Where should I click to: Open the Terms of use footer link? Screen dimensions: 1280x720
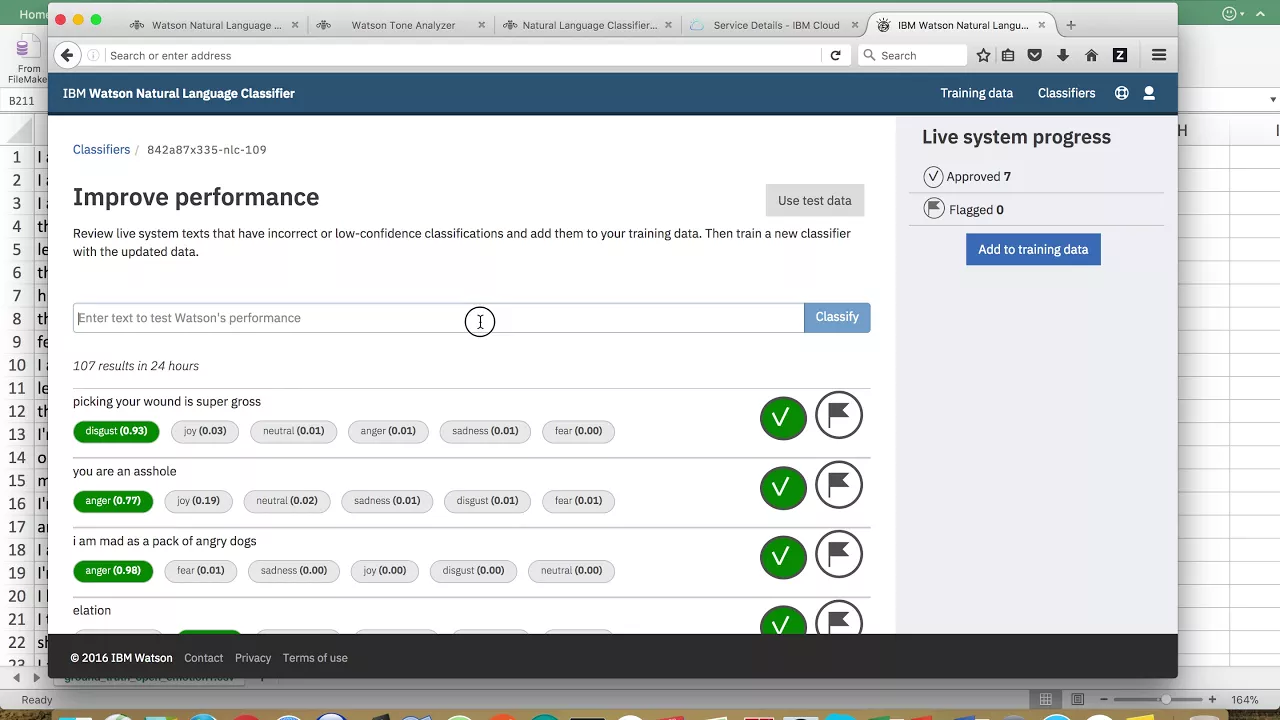(315, 658)
